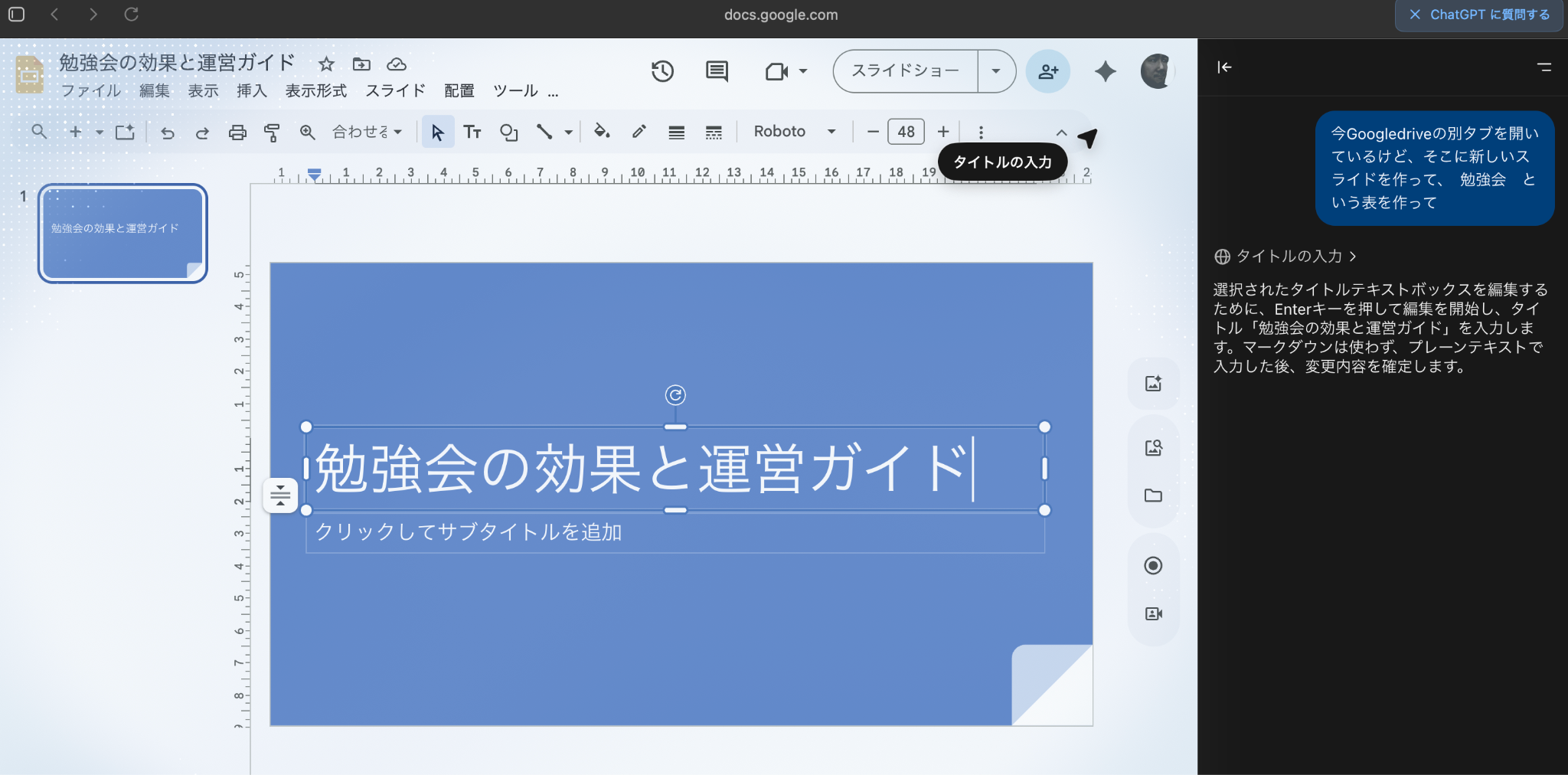Select slide 1 thumbnail in filmstrip

tap(122, 233)
